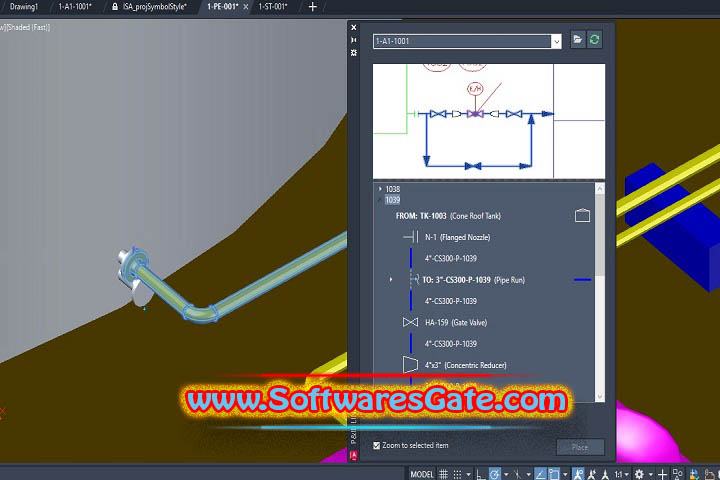Close the 1-PE-001* tab
The image size is (720, 480).
(246, 7)
